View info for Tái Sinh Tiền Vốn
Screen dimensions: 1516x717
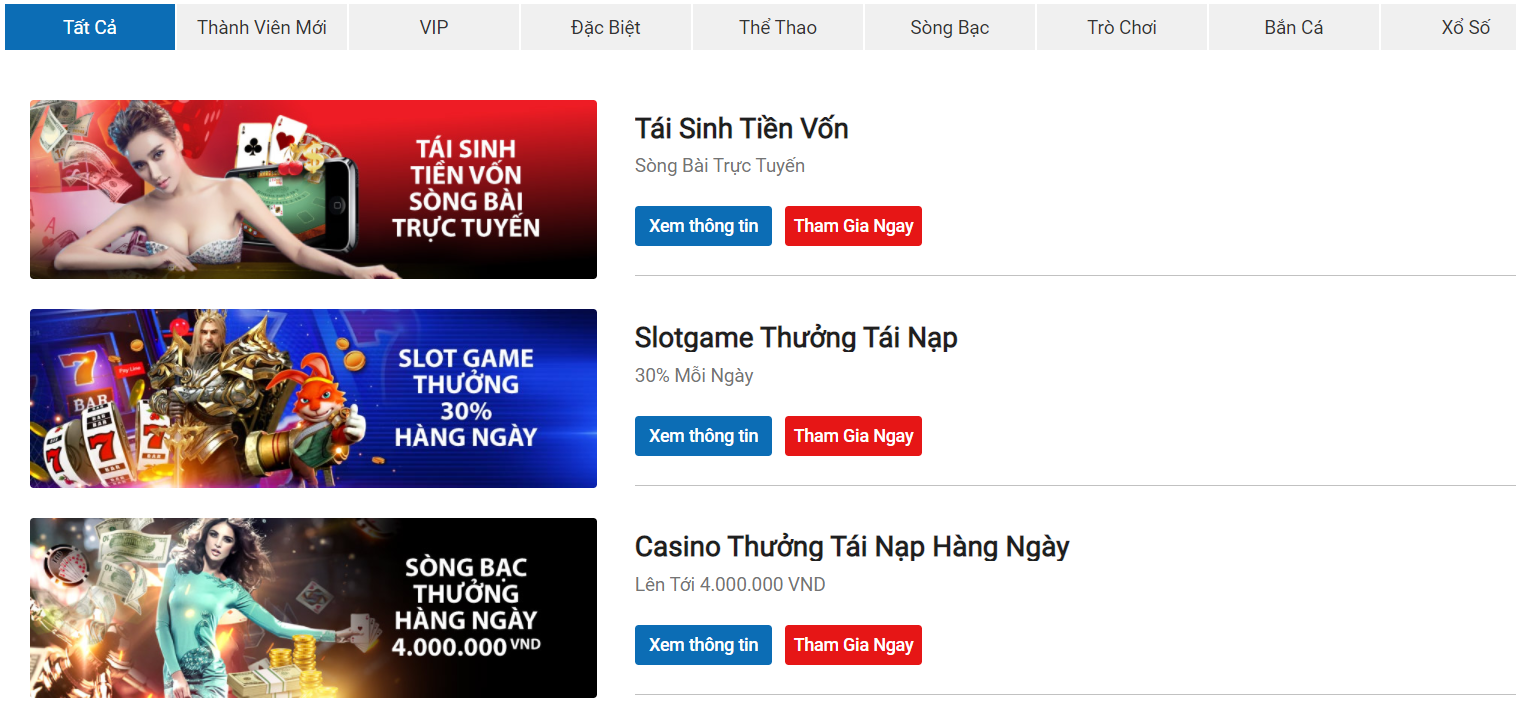(703, 226)
